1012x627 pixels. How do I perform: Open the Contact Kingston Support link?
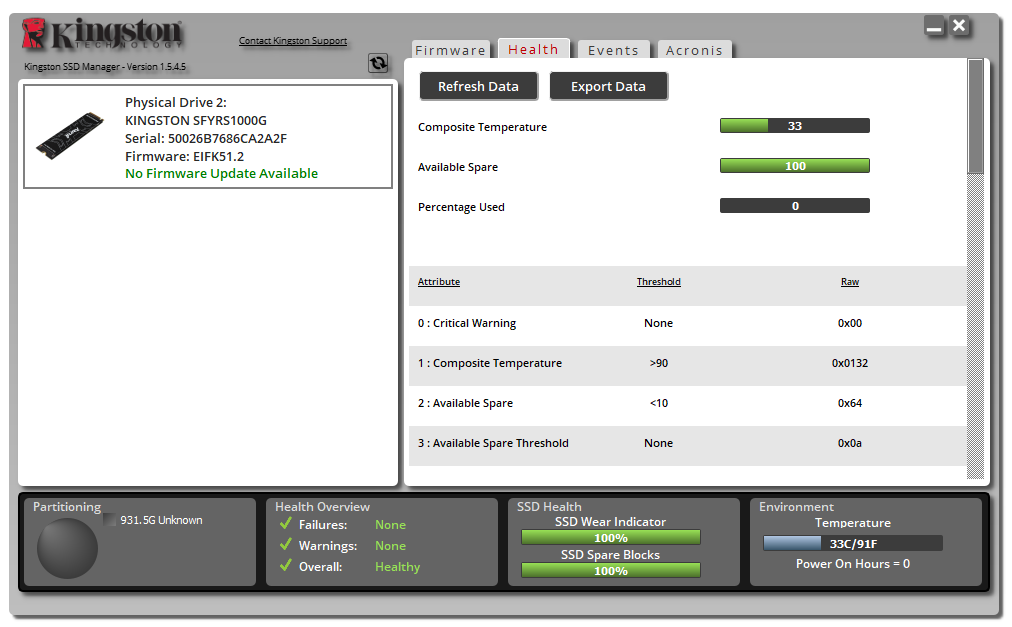pyautogui.click(x=293, y=41)
